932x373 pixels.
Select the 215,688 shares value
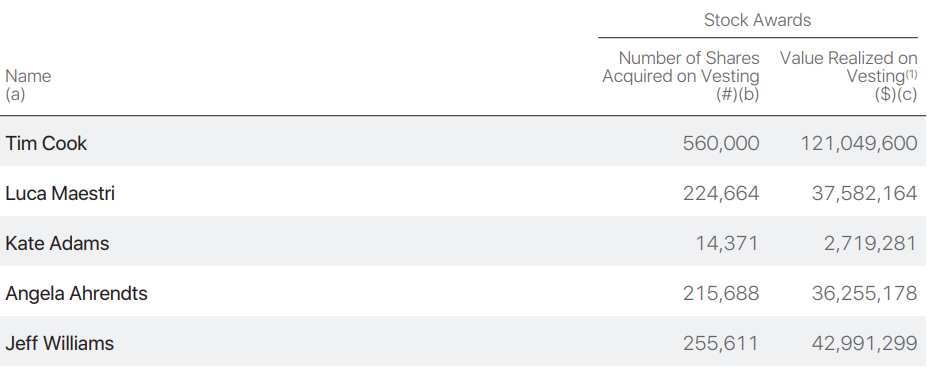coord(721,293)
